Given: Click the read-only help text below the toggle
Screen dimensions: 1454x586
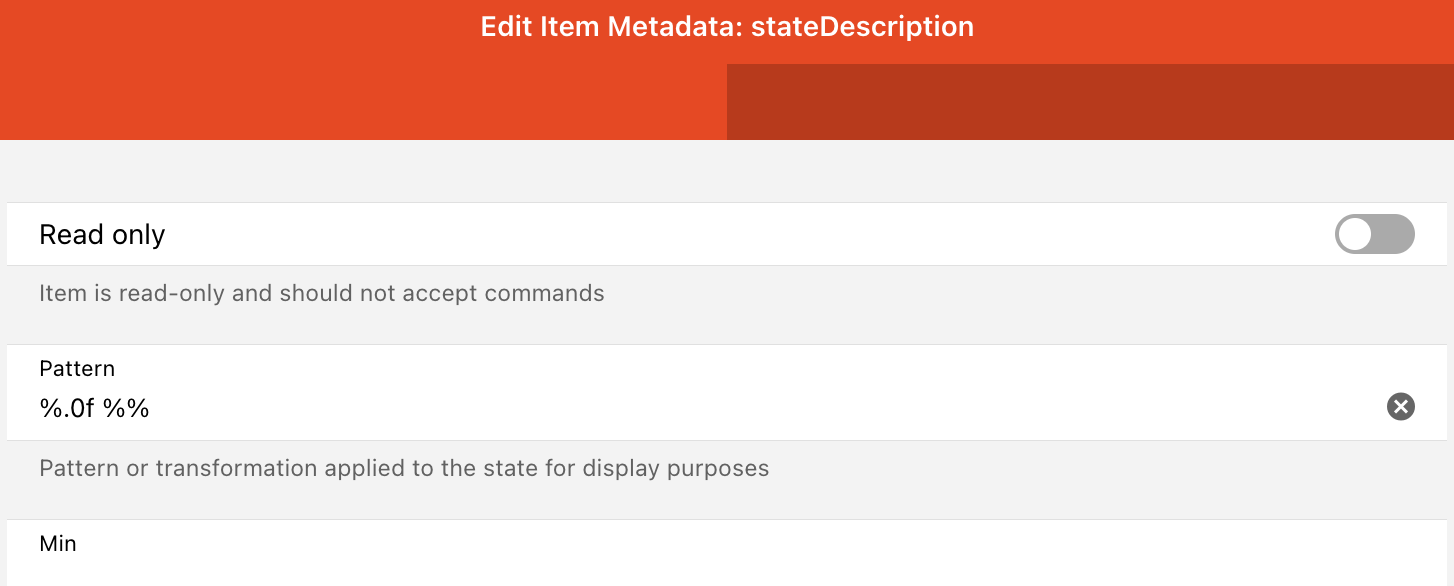Looking at the screenshot, I should (321, 294).
